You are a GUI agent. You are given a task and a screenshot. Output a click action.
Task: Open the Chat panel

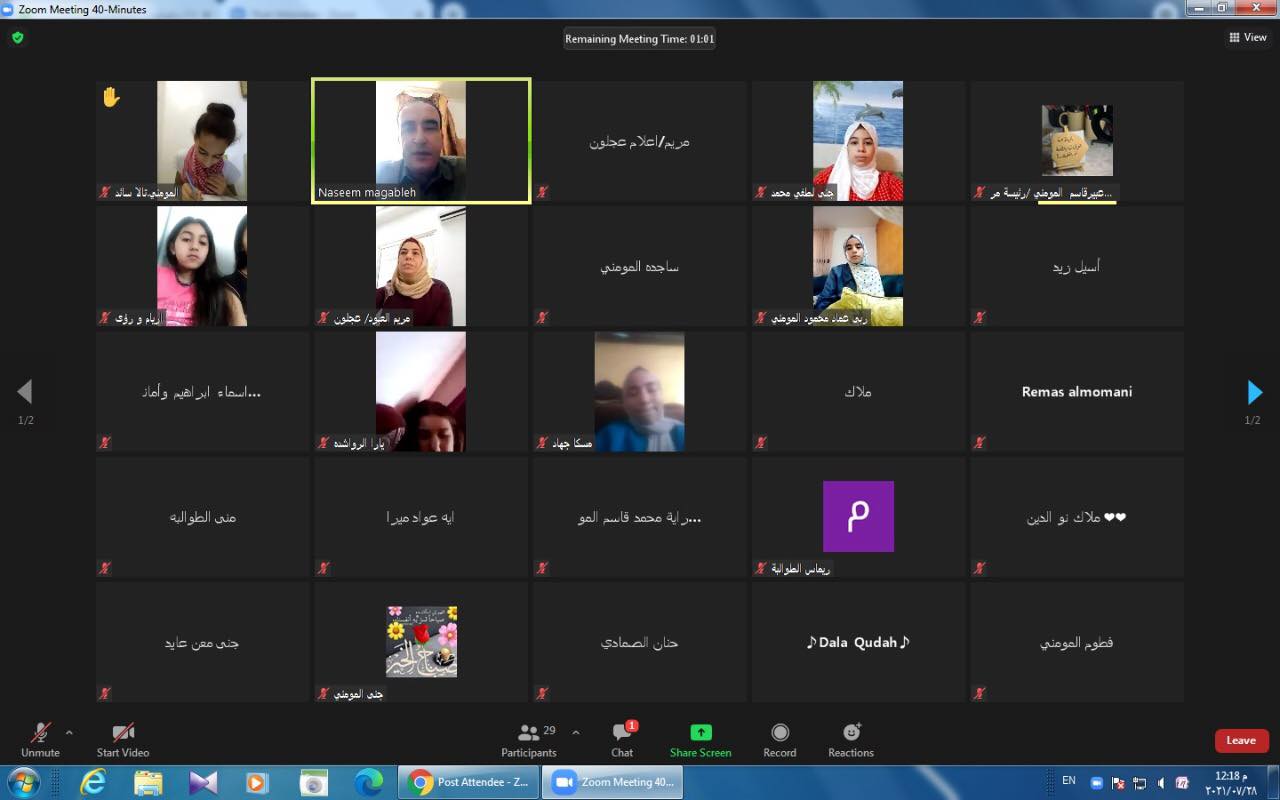622,740
